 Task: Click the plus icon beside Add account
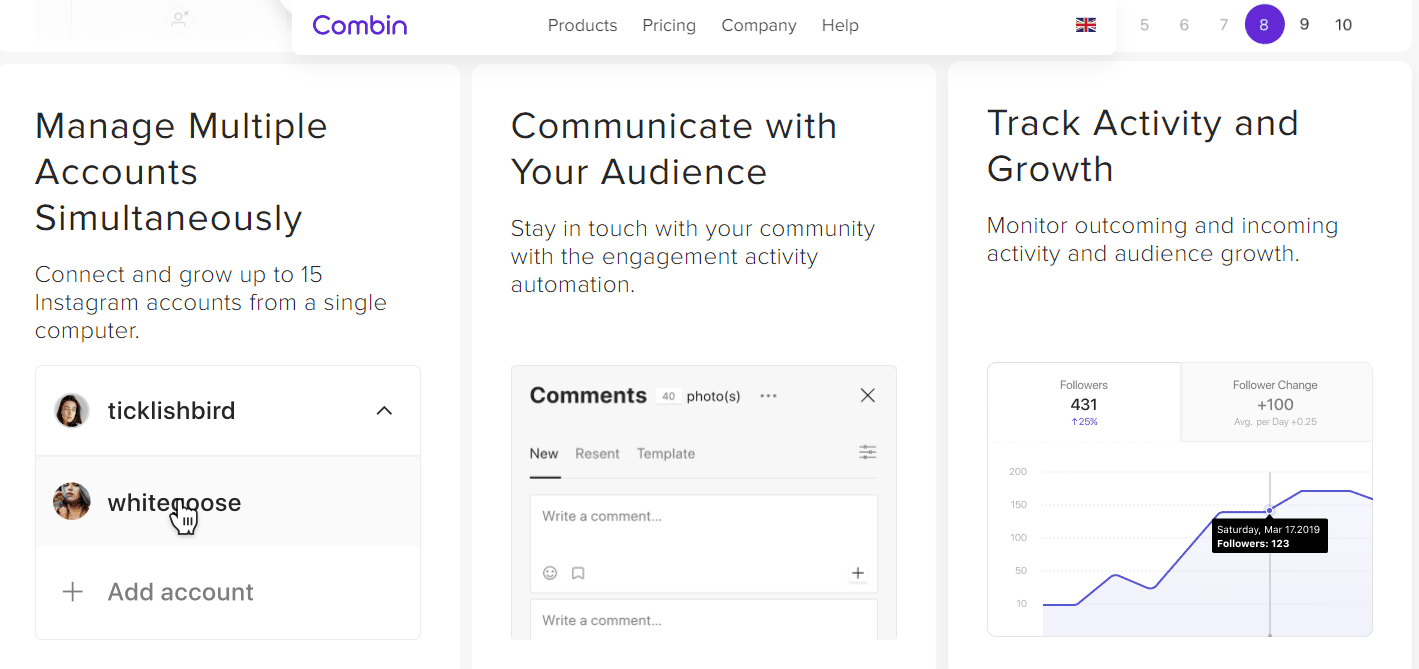pyautogui.click(x=72, y=592)
